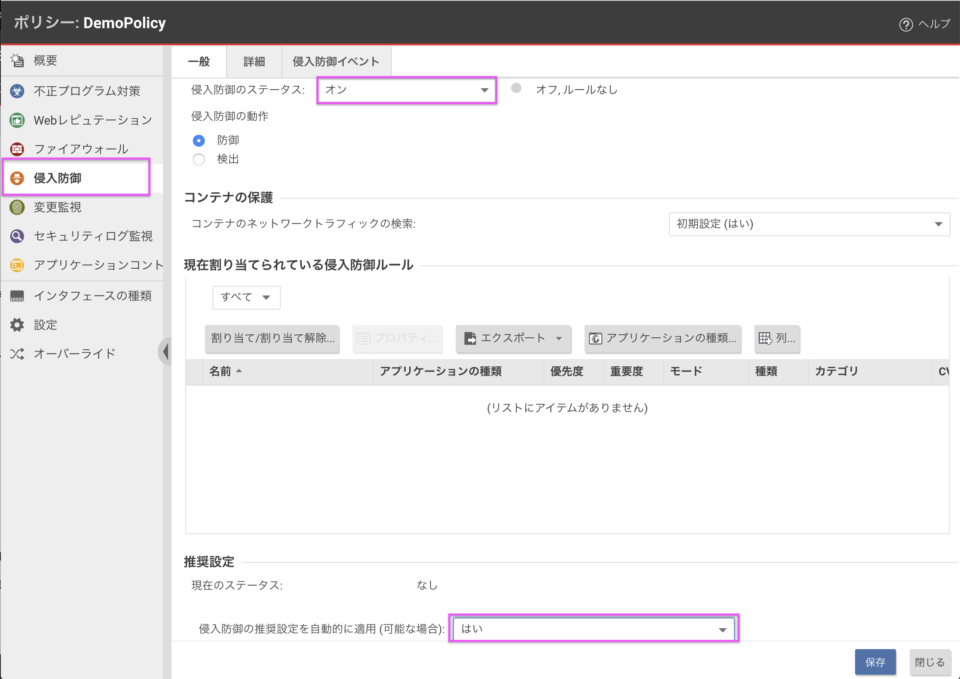Open the 変更監視 sidebar section
Screen dimensions: 960x679
[60, 207]
